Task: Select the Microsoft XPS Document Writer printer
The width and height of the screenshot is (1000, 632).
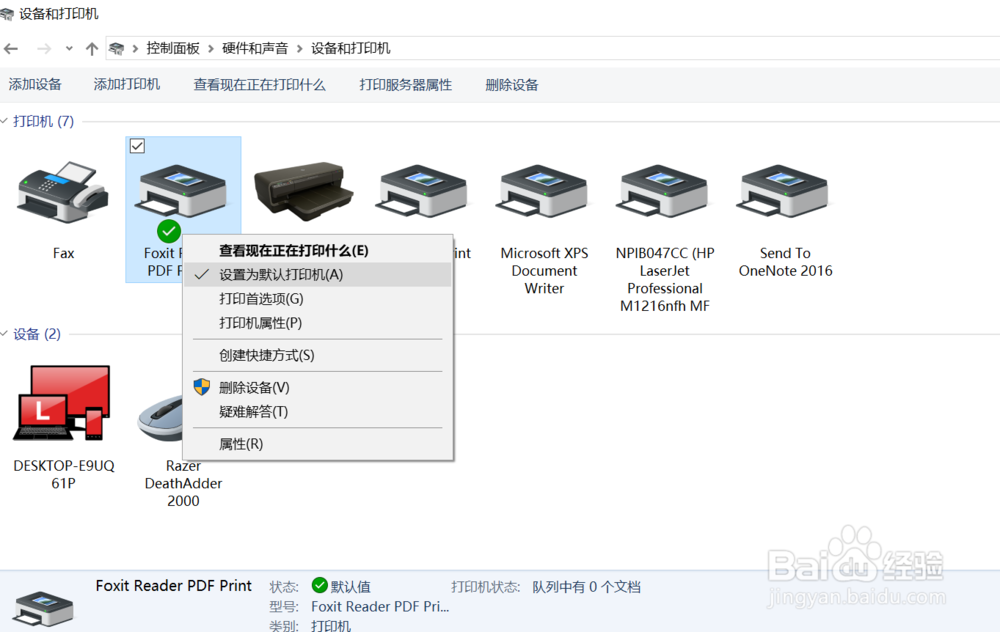Action: pyautogui.click(x=543, y=191)
